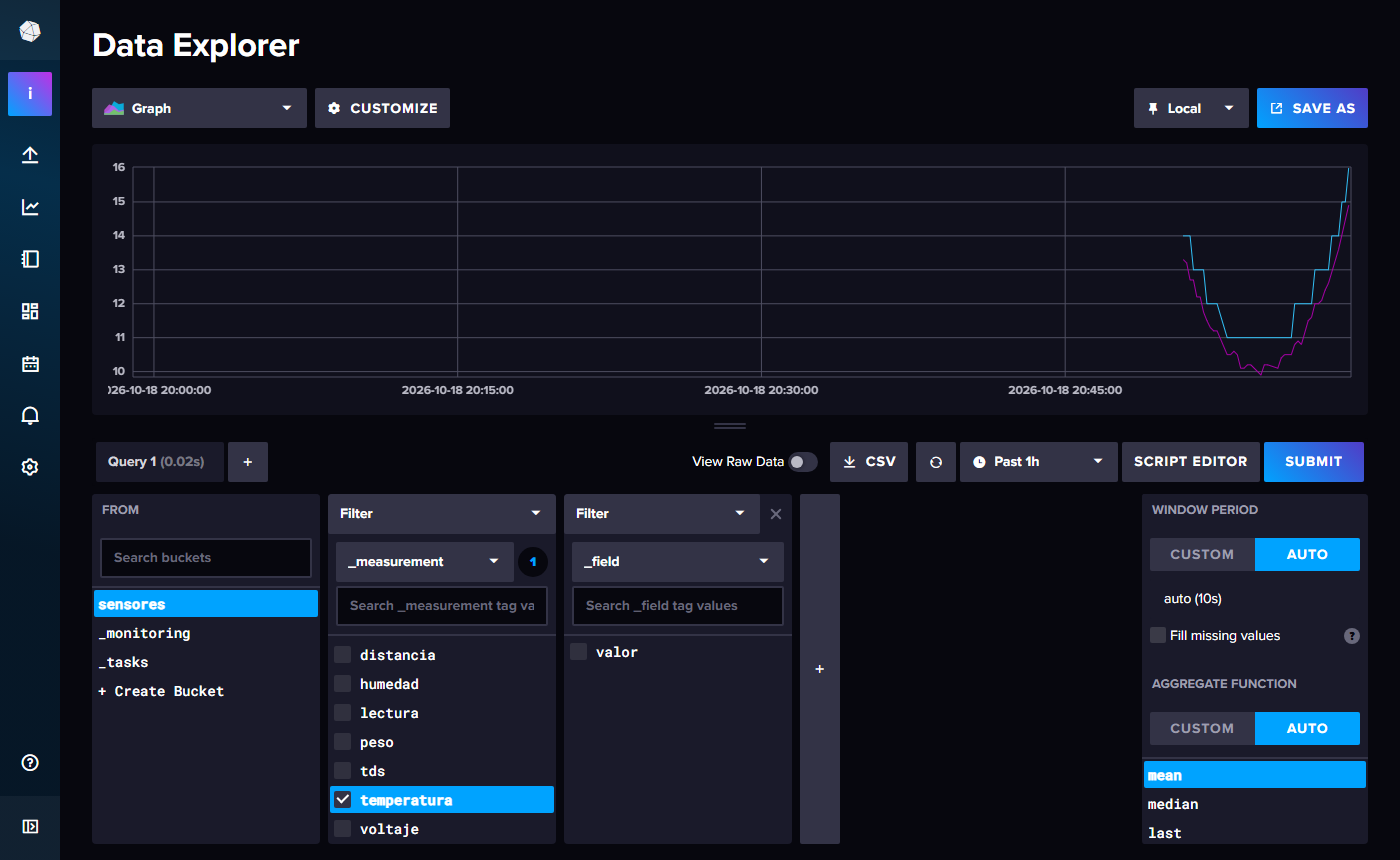
Task: Open the Local timezone dropdown
Action: (1191, 108)
